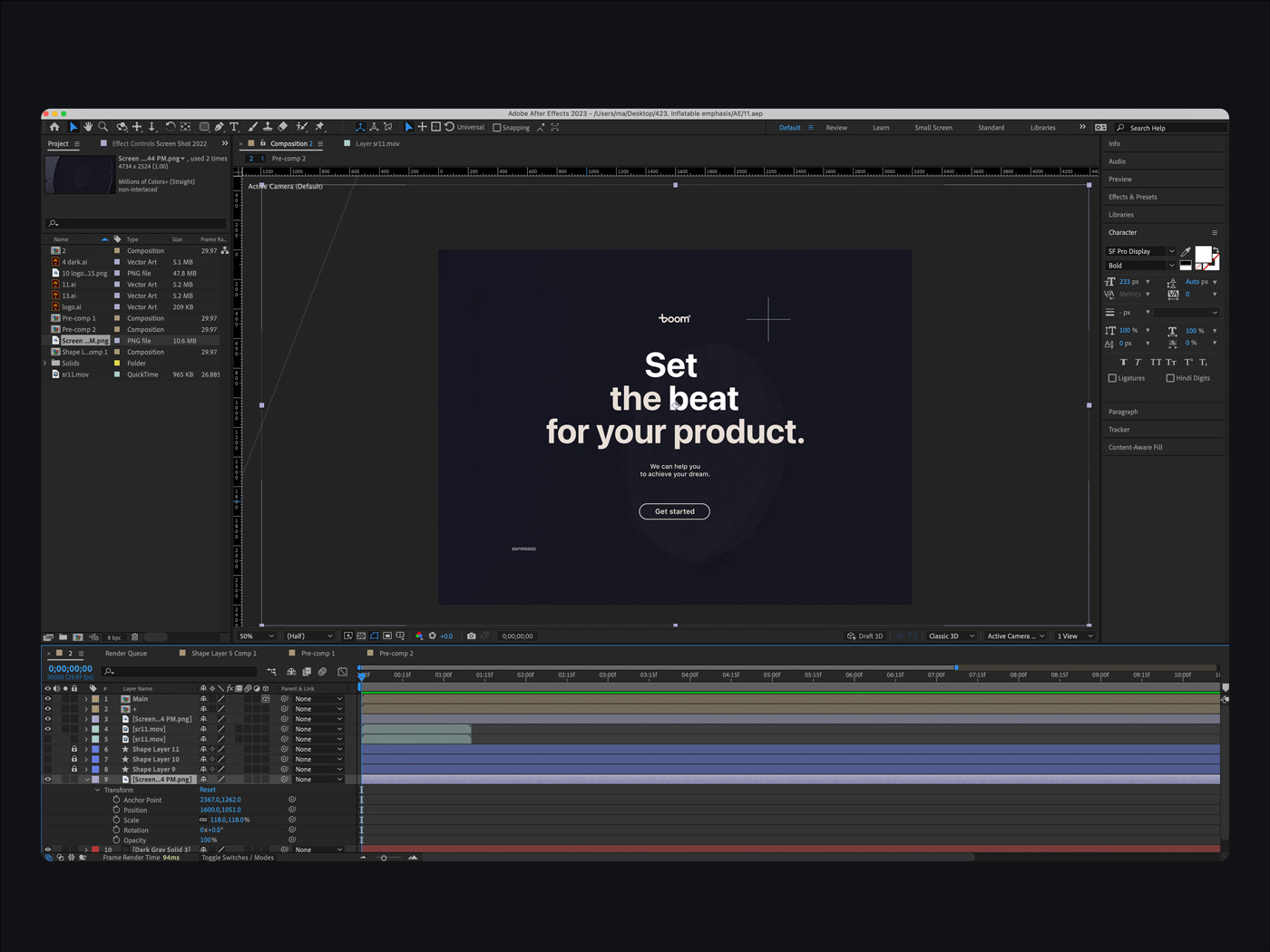This screenshot has width=1270, height=952.
Task: Select the Eraser tool
Action: (x=283, y=127)
